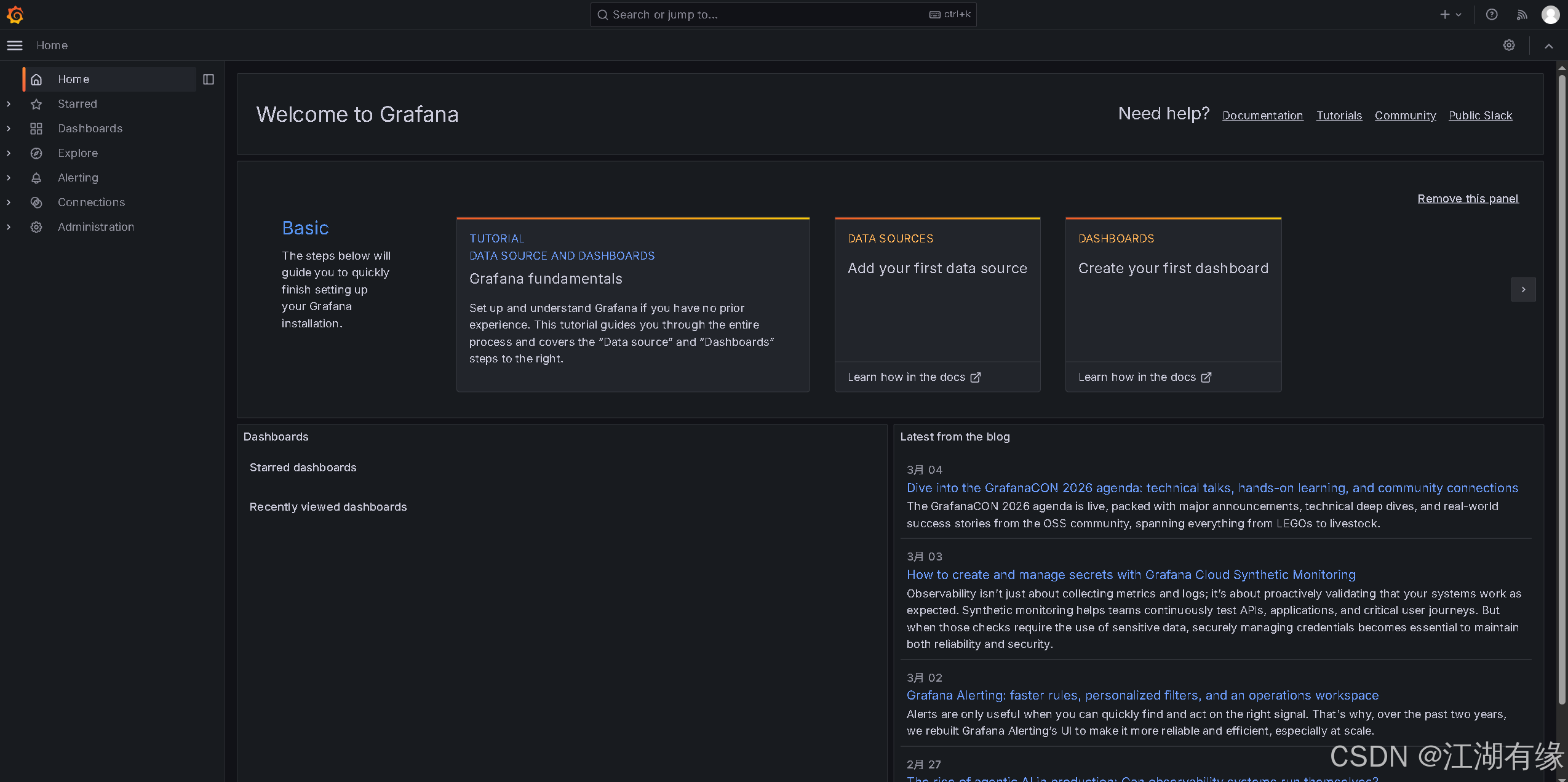Screen dimensions: 1568x782
Task: Undock the sidebar menu panel
Action: (209, 79)
